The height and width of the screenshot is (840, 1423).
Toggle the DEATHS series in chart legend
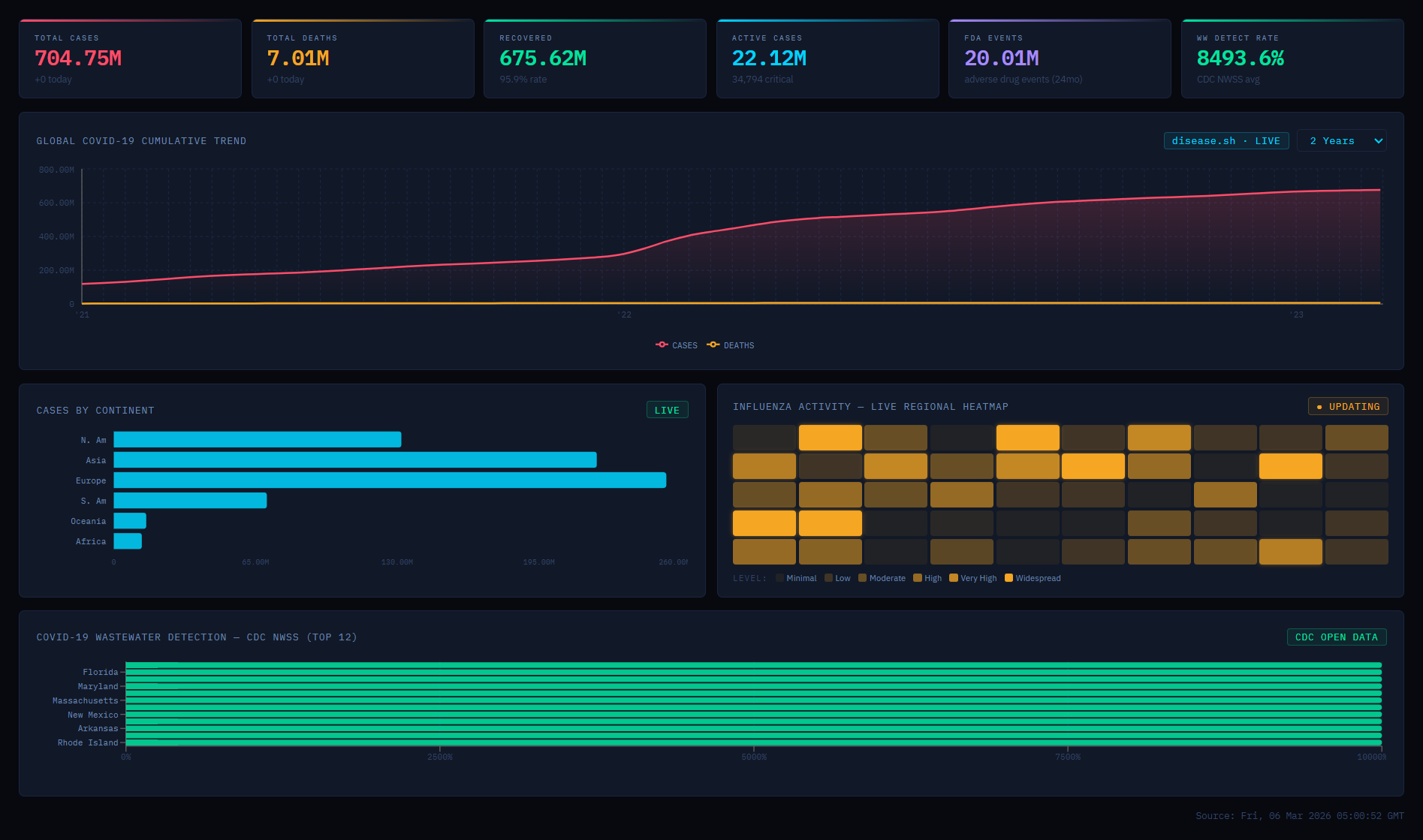[731, 345]
